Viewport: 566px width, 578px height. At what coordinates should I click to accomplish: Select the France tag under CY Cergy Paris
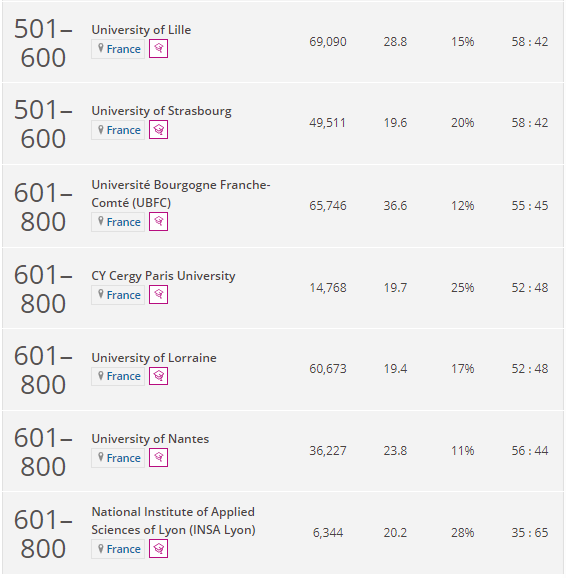coord(118,295)
